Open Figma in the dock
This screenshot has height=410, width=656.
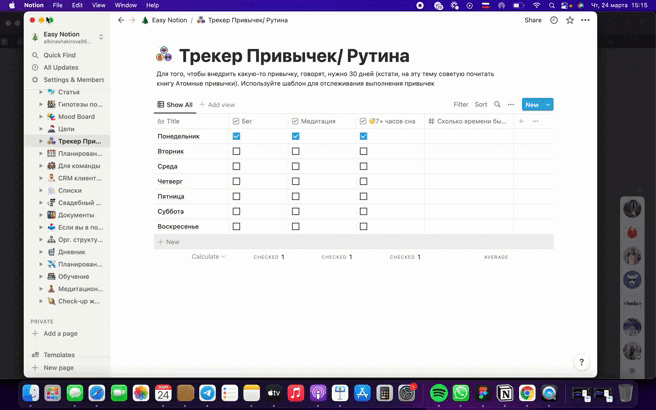coord(483,393)
